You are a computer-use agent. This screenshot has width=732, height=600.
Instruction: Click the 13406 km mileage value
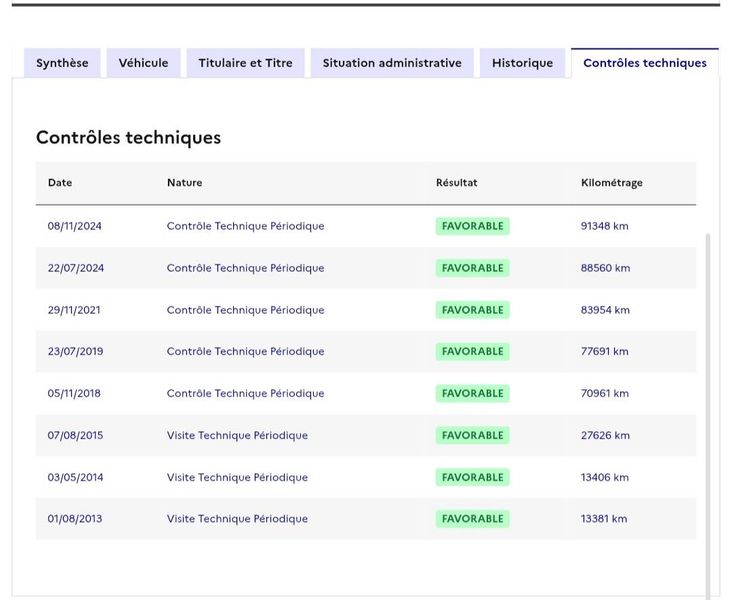point(605,477)
